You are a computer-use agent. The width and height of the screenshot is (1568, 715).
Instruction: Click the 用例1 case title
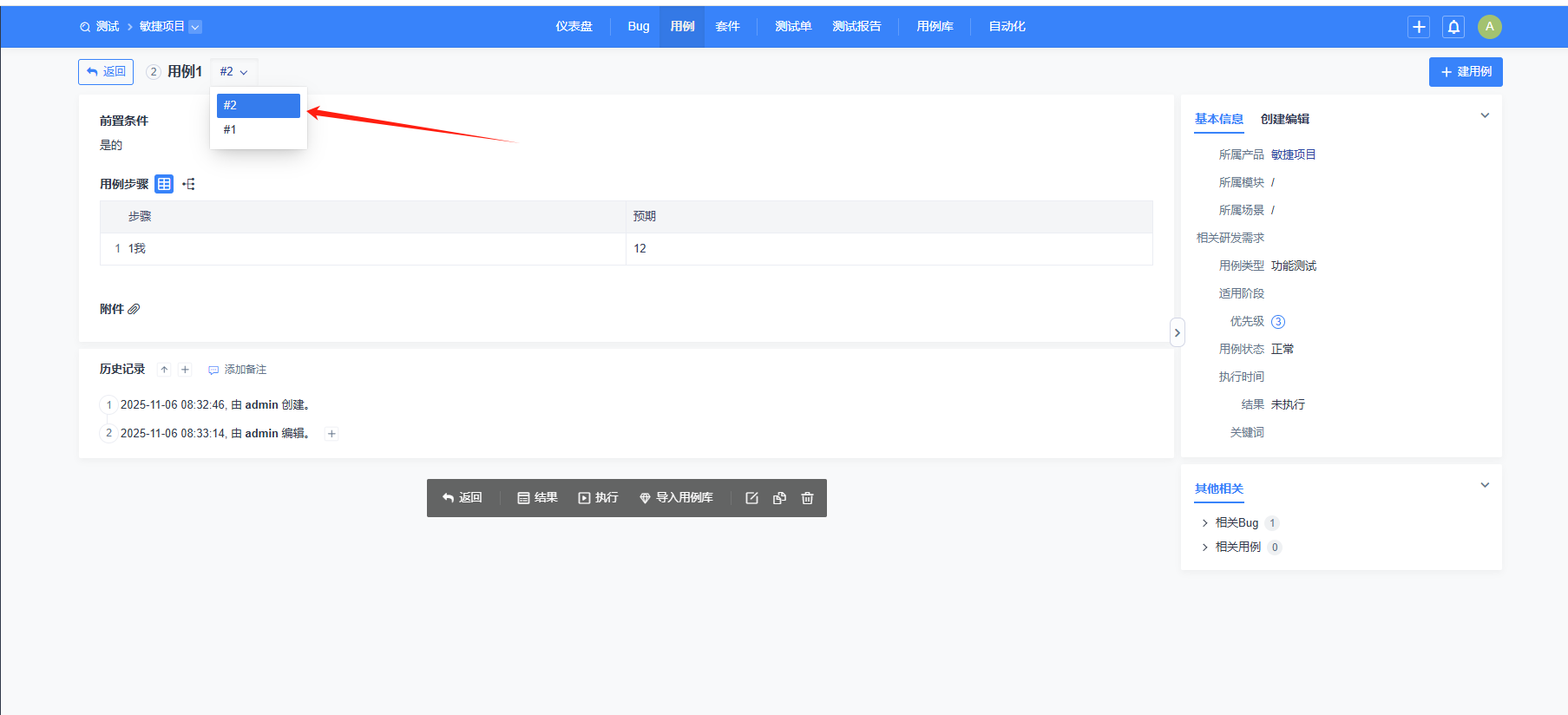185,72
